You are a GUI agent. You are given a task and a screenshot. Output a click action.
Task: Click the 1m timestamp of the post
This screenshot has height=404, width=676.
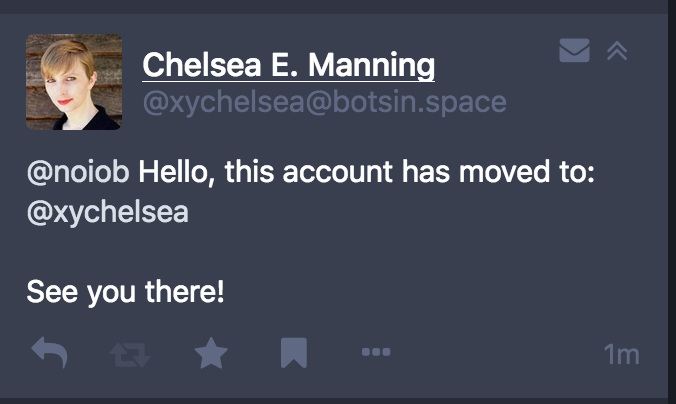click(x=621, y=354)
